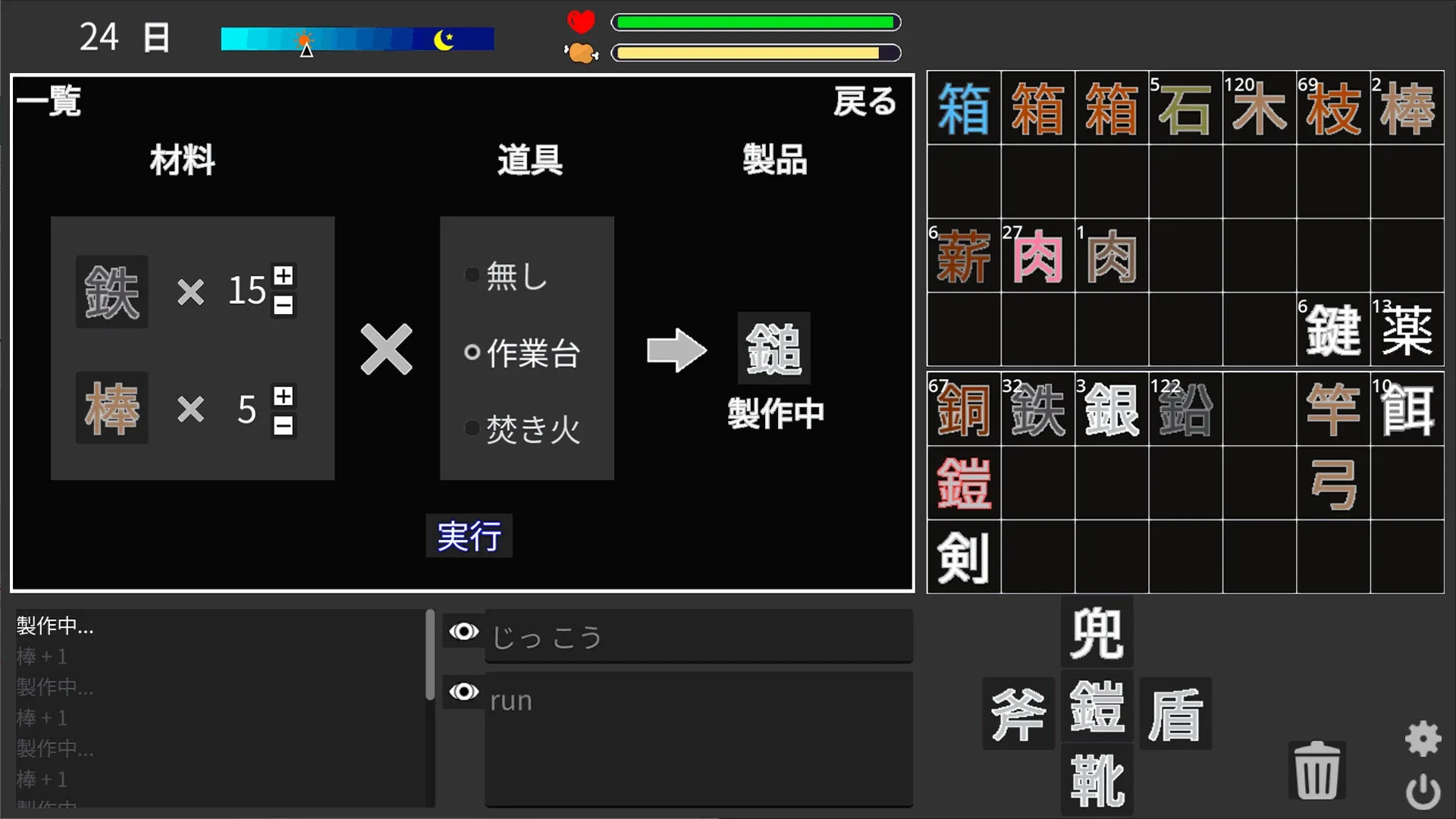Toggle eye icon beside じっこう field
This screenshot has height=819, width=1456.
coord(463,632)
